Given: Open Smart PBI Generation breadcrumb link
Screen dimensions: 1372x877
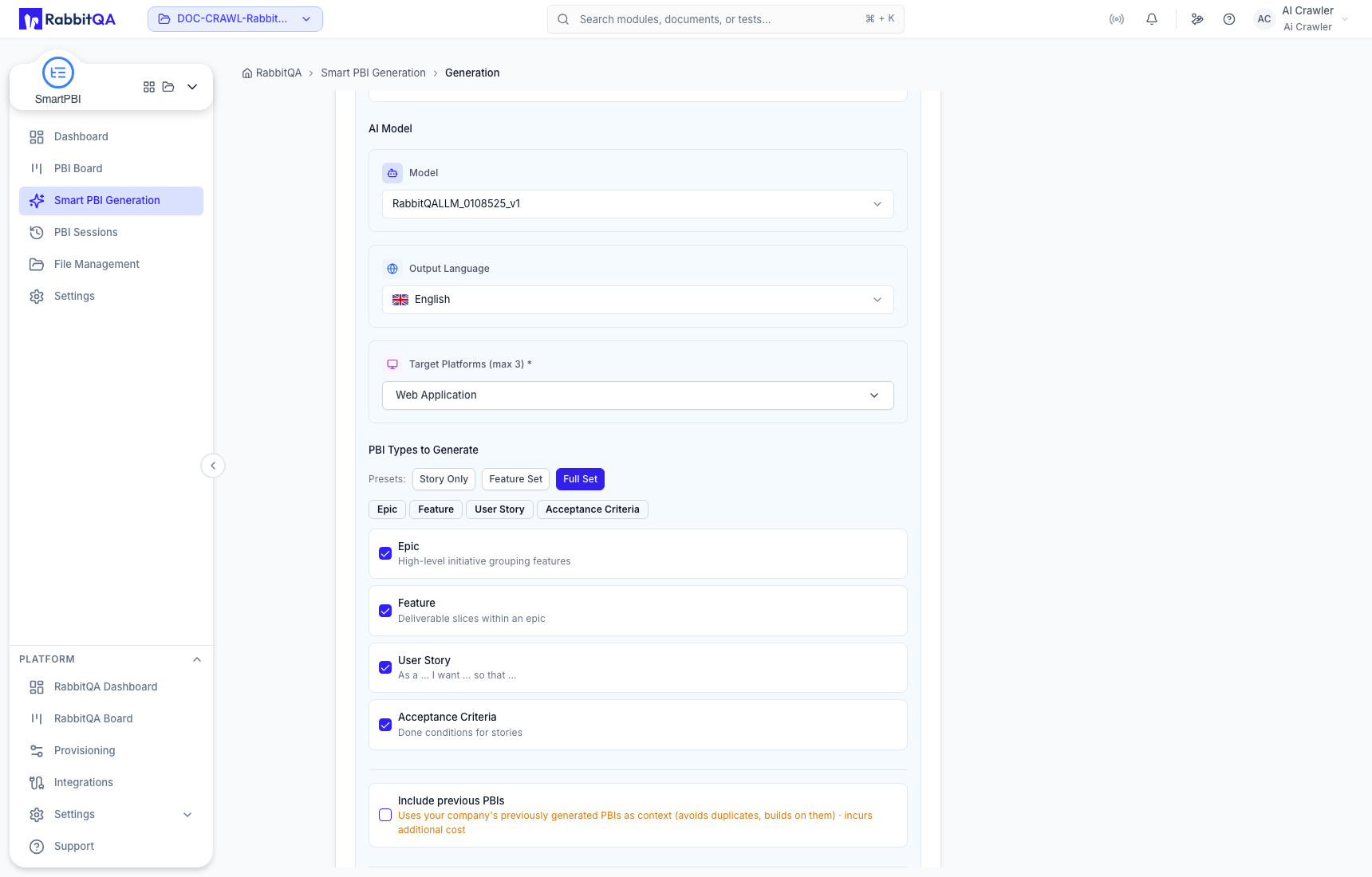Looking at the screenshot, I should click(373, 73).
